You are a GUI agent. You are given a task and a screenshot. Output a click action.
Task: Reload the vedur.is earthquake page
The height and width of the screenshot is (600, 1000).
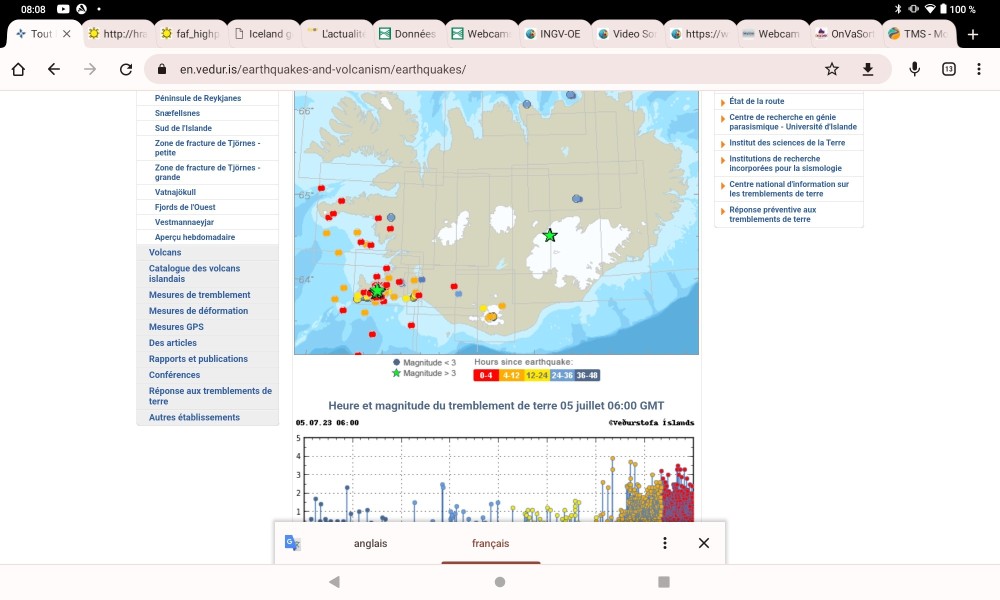pyautogui.click(x=124, y=70)
